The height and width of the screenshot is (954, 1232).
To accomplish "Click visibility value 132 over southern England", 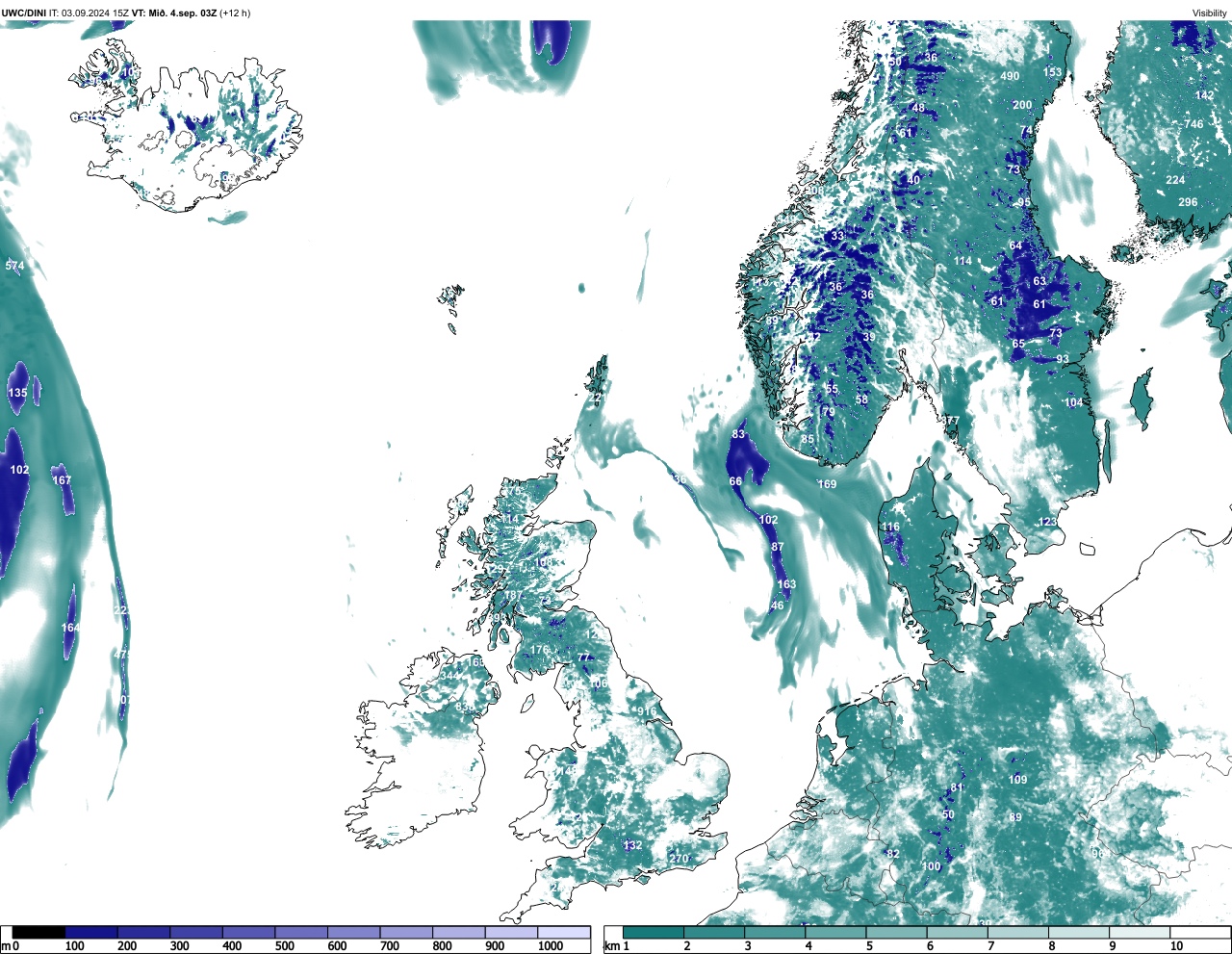I will (632, 845).
